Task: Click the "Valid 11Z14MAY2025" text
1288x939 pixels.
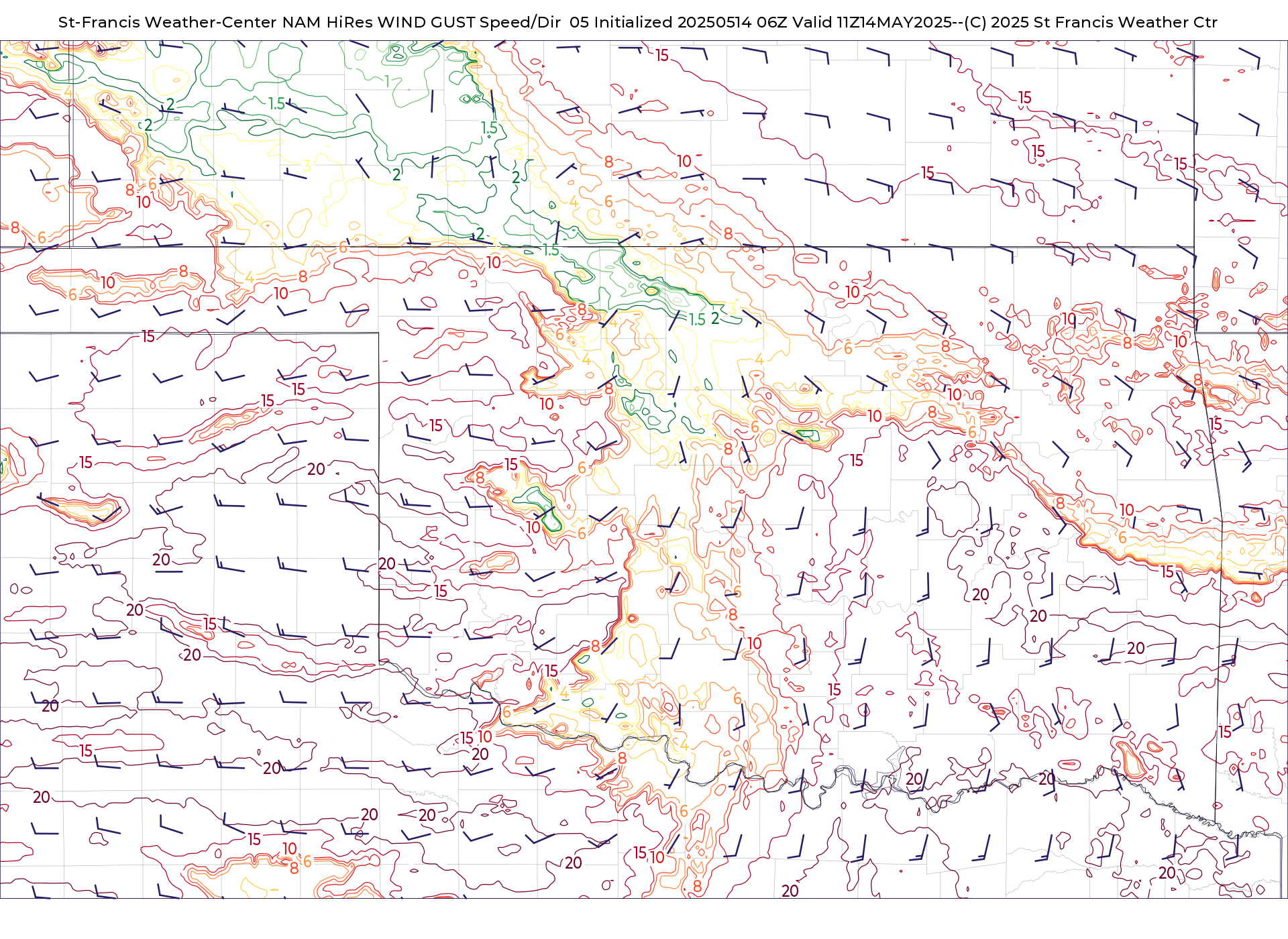Action: [872, 22]
